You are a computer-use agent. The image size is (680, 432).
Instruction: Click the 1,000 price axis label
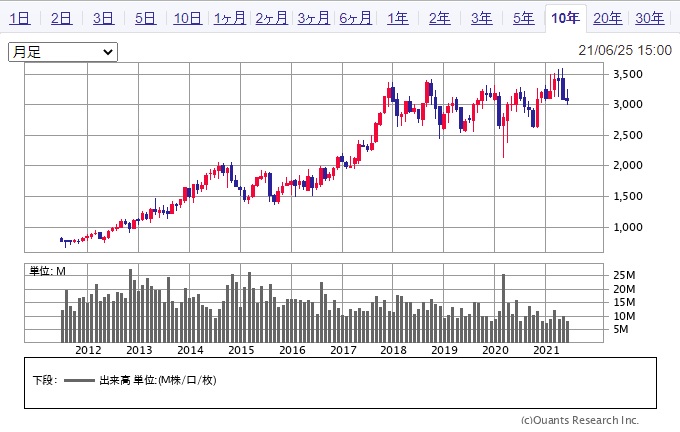pyautogui.click(x=628, y=227)
